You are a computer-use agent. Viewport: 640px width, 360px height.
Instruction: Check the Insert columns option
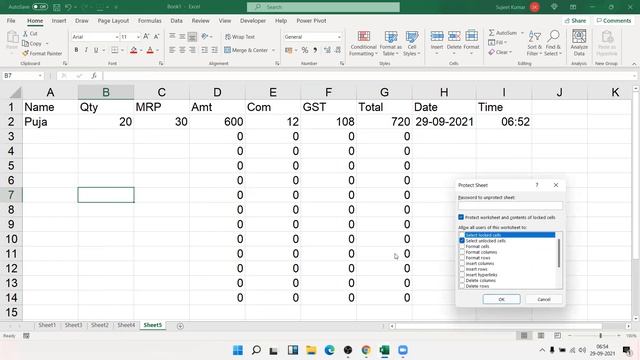(462, 264)
